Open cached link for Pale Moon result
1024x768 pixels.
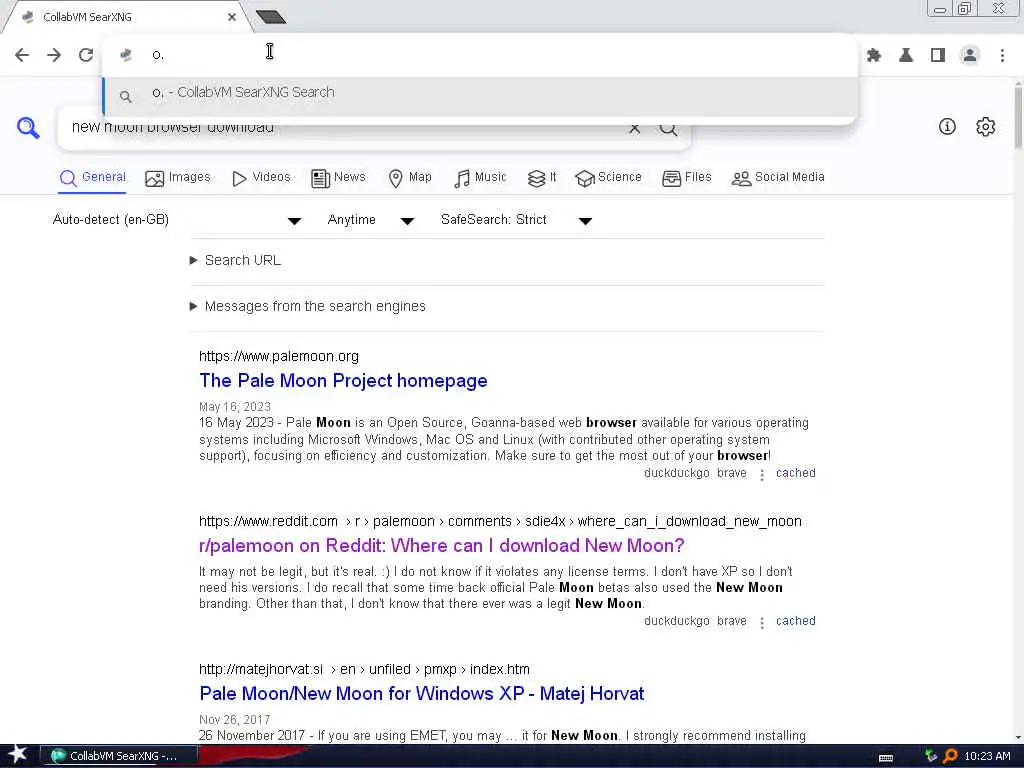pyautogui.click(x=795, y=473)
